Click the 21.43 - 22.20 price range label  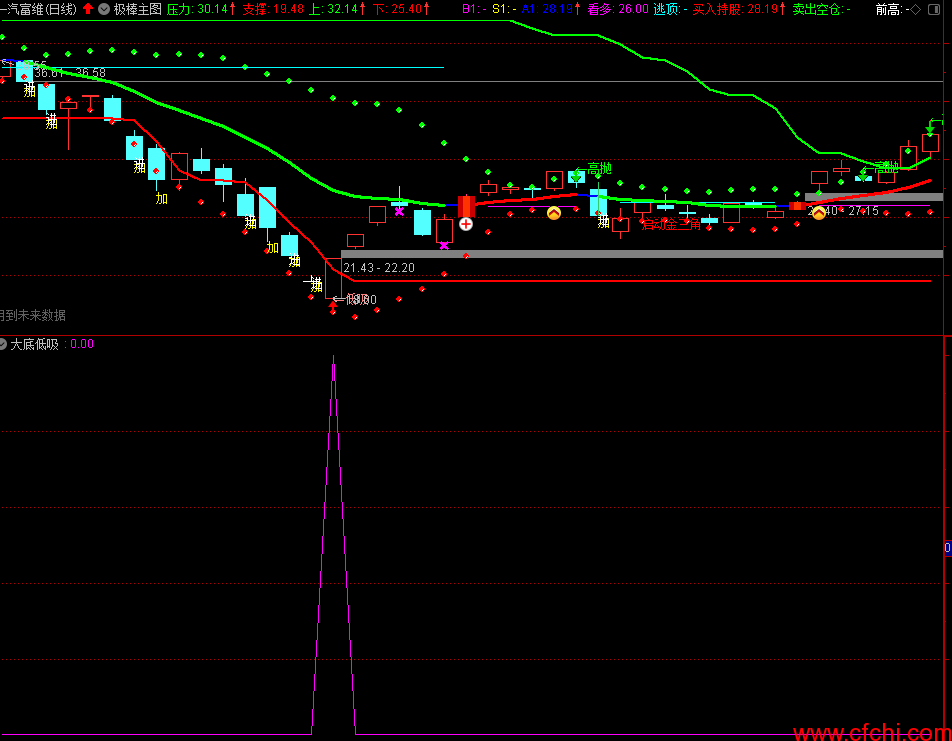pos(379,268)
